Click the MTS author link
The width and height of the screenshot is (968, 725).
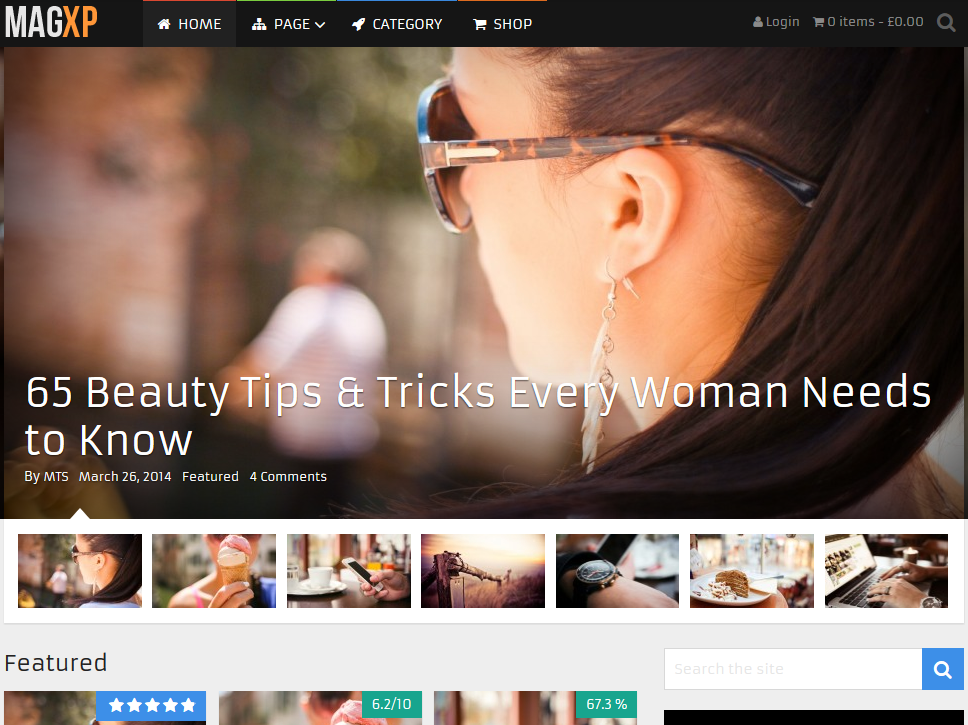[56, 477]
